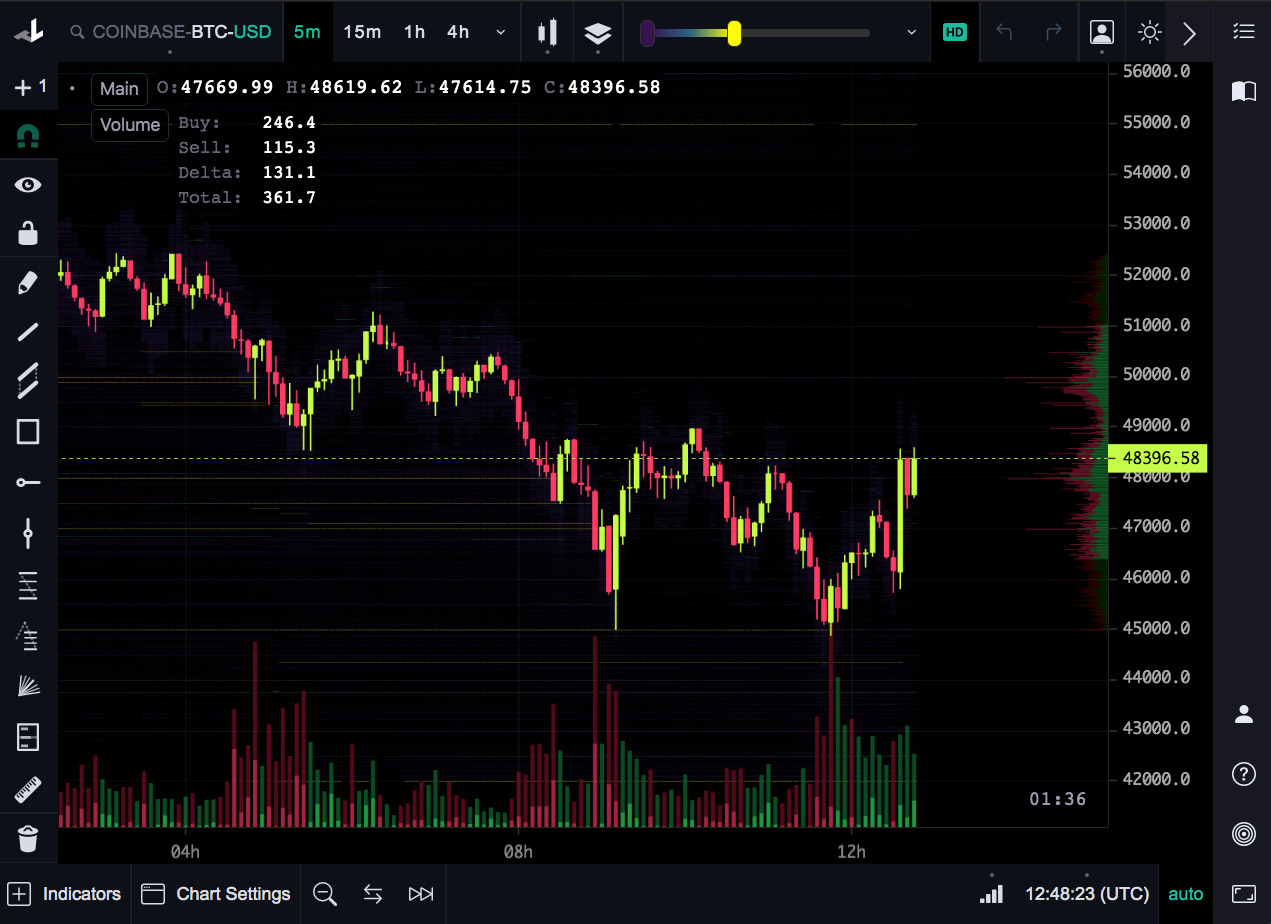Open Chart Settings
This screenshot has width=1271, height=924.
216,894
